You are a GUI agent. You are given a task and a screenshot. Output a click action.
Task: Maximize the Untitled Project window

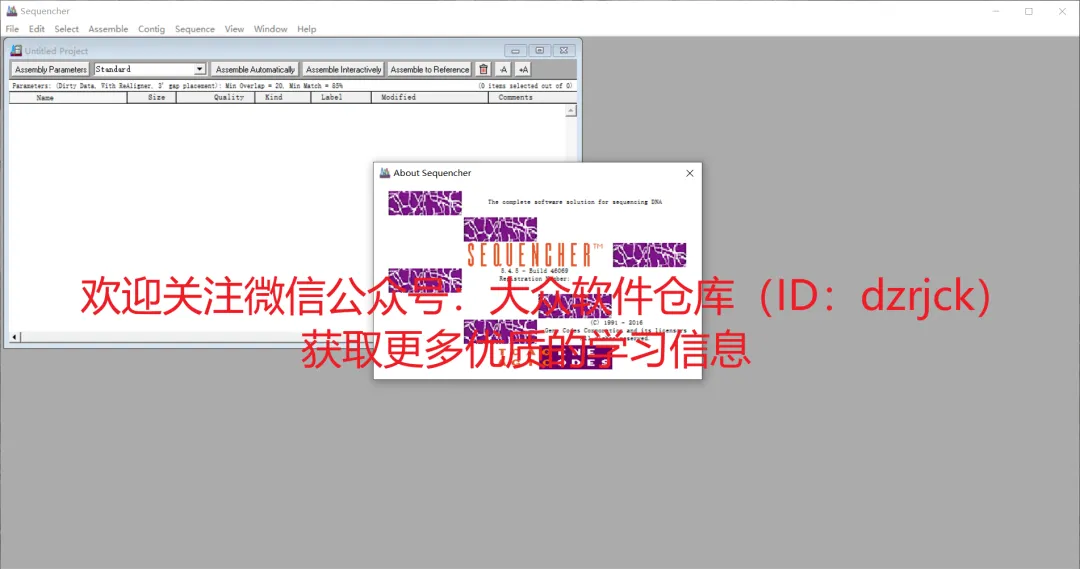click(539, 50)
